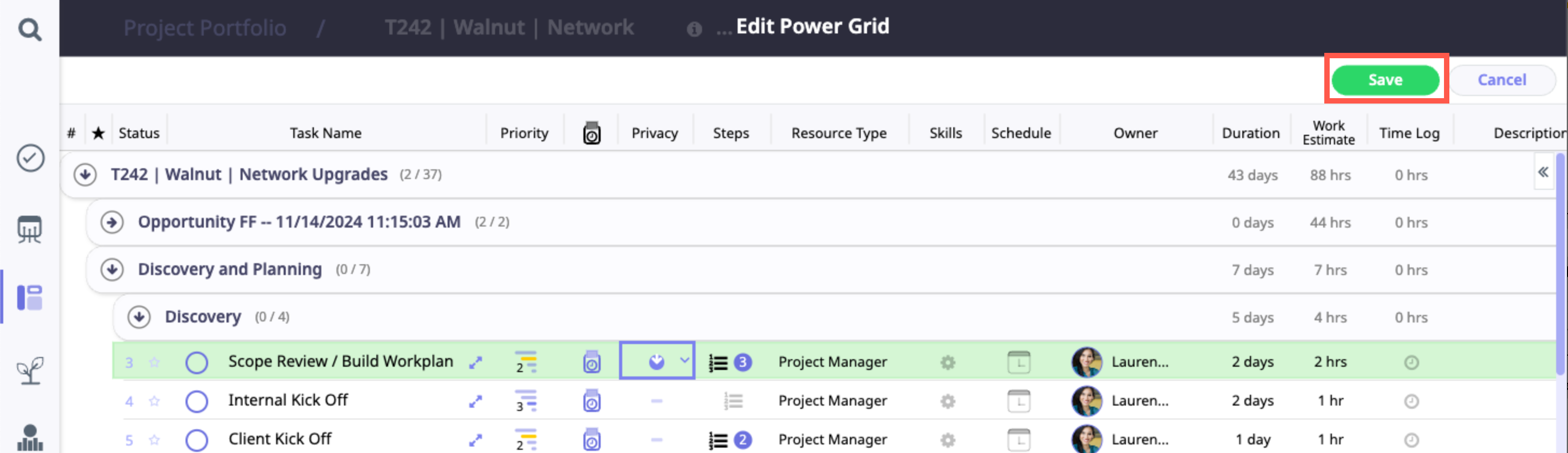1568x453 pixels.
Task: Open the checkmark tasks icon in sidebar
Action: pyautogui.click(x=30, y=159)
